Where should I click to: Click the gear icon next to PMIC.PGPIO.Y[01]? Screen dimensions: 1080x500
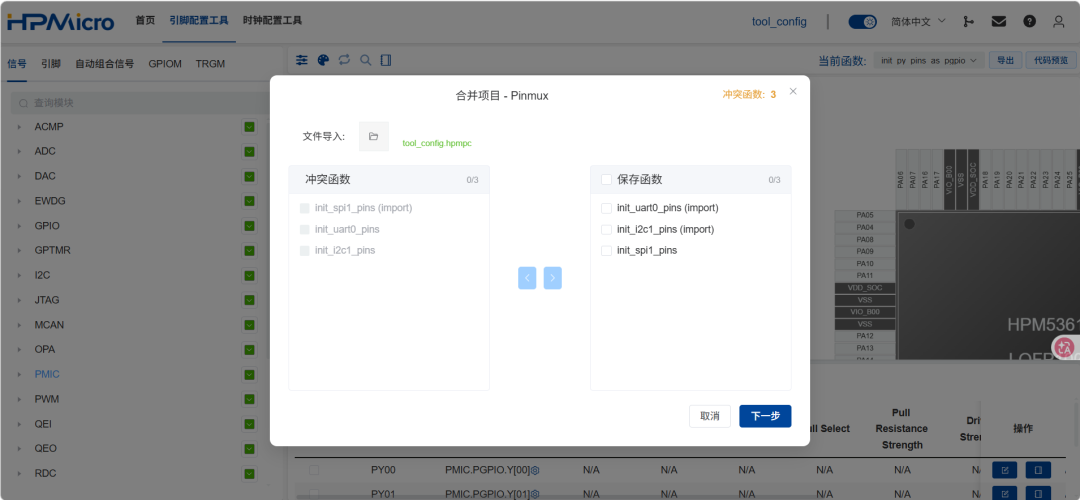[x=535, y=494]
